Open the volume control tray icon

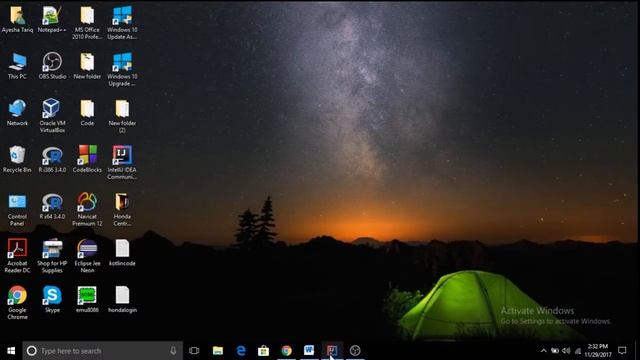(566, 351)
